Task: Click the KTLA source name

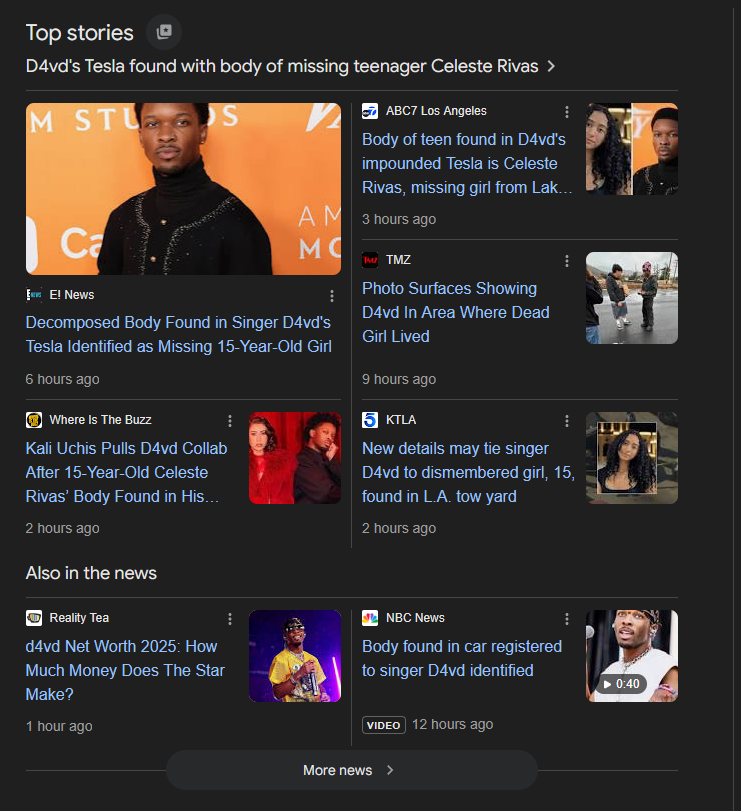Action: point(401,420)
